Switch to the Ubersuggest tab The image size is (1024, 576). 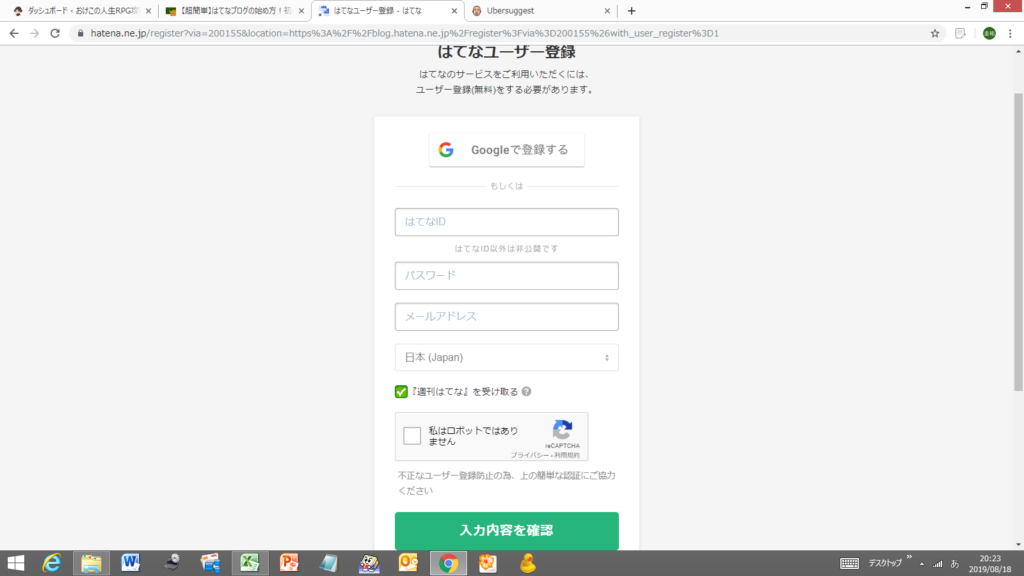coord(539,10)
